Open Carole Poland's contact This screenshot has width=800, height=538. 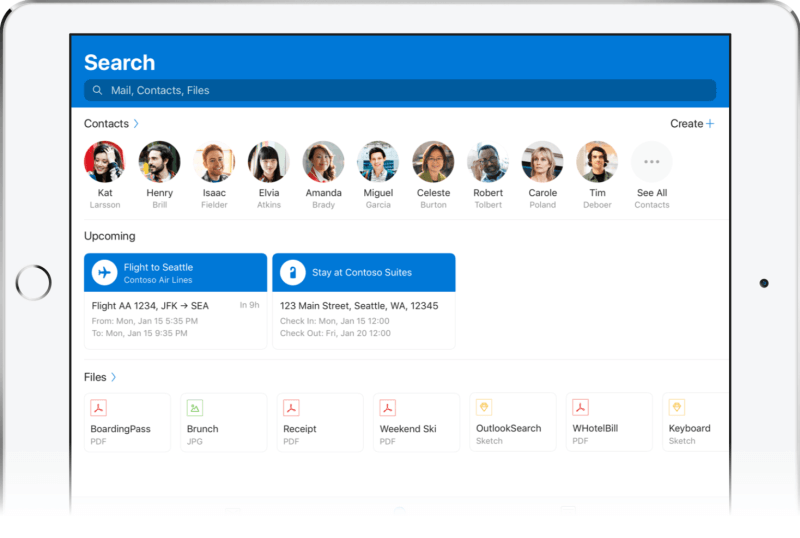click(542, 162)
